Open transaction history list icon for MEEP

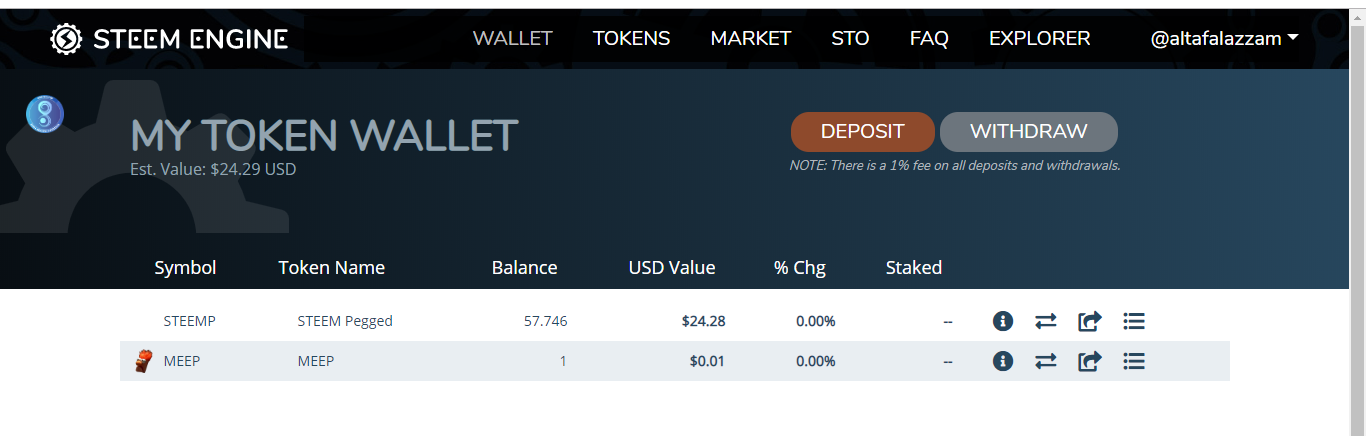pos(1133,361)
